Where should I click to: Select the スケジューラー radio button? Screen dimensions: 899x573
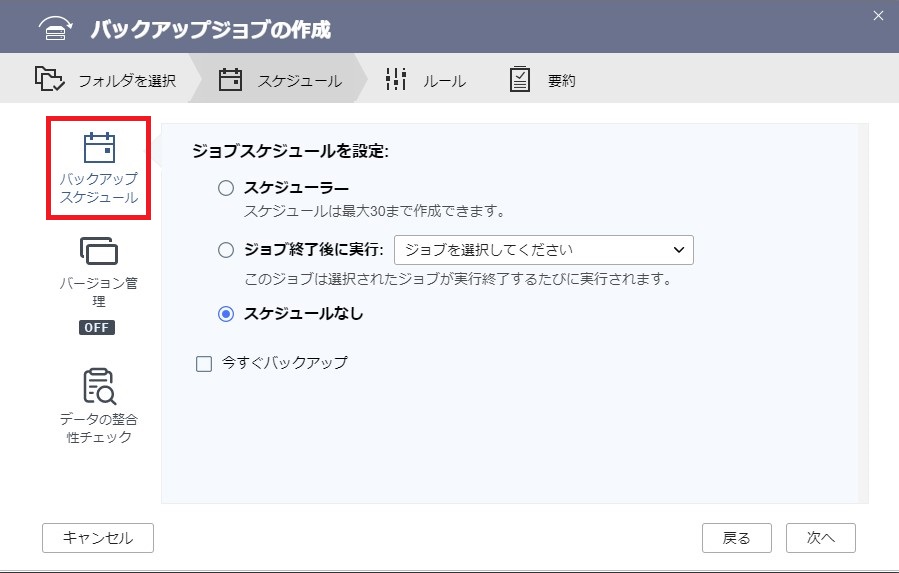click(x=226, y=188)
